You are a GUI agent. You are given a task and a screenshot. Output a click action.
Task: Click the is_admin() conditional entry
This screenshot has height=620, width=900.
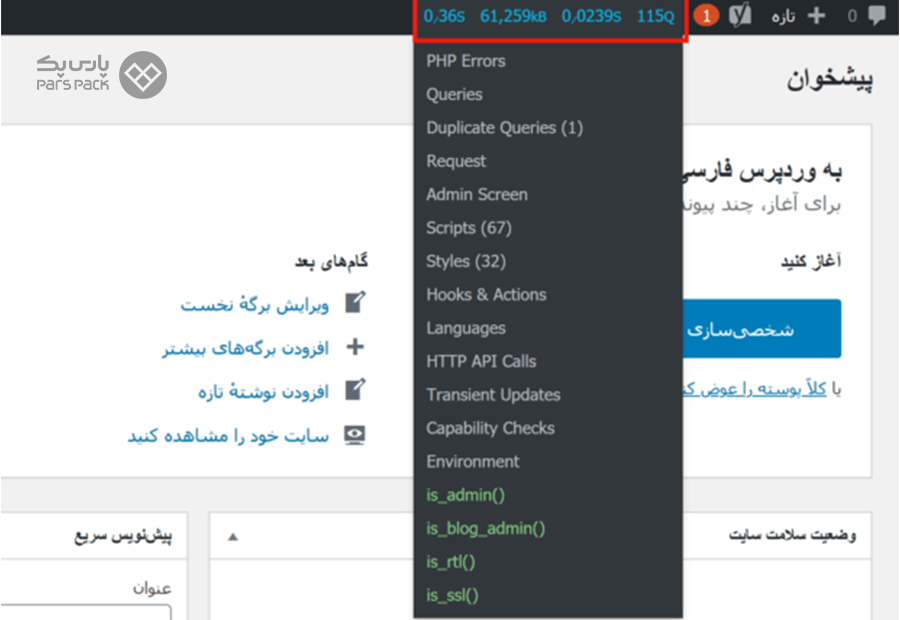[x=465, y=495]
